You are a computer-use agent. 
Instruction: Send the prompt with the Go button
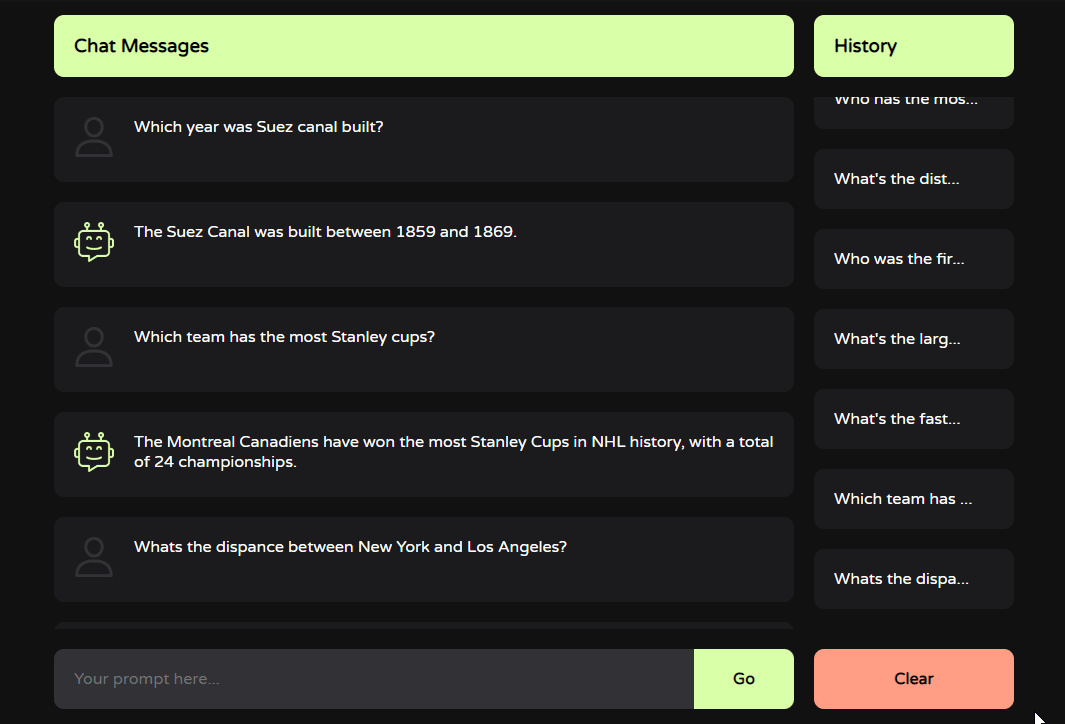[x=744, y=678]
